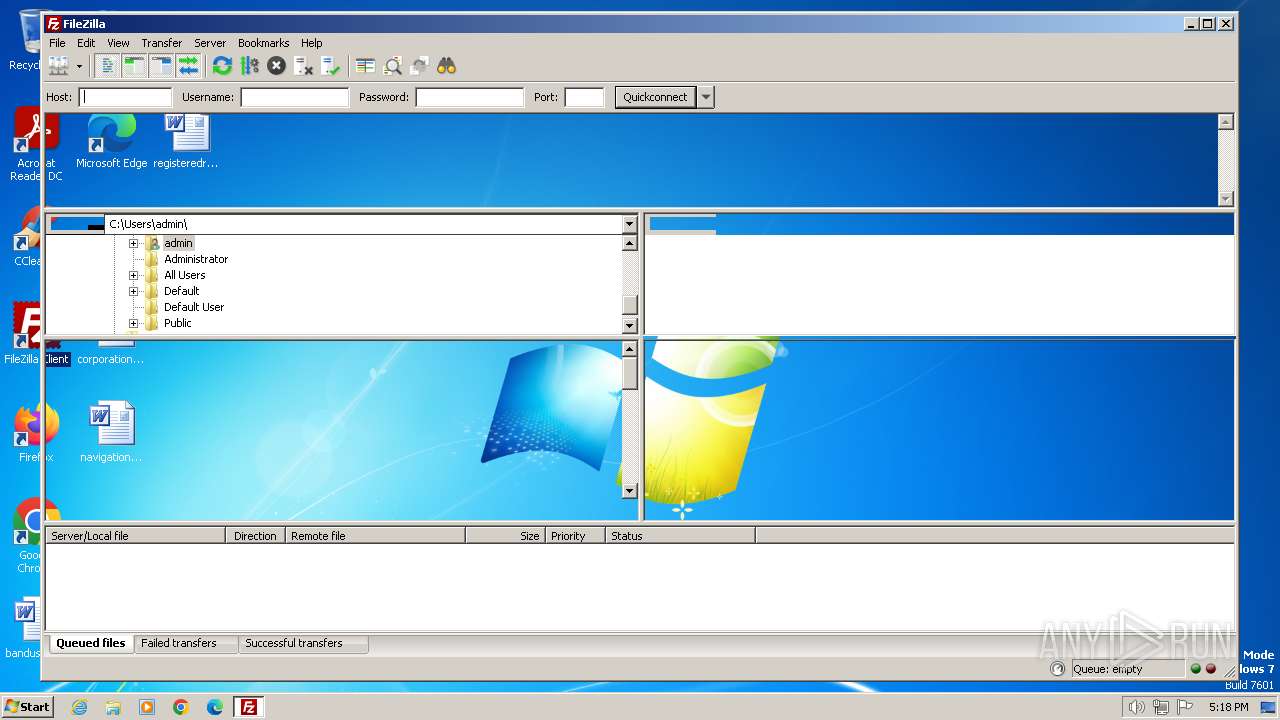Screen dimensions: 1280x720
Task: Click the Quickconnect button
Action: coord(655,97)
